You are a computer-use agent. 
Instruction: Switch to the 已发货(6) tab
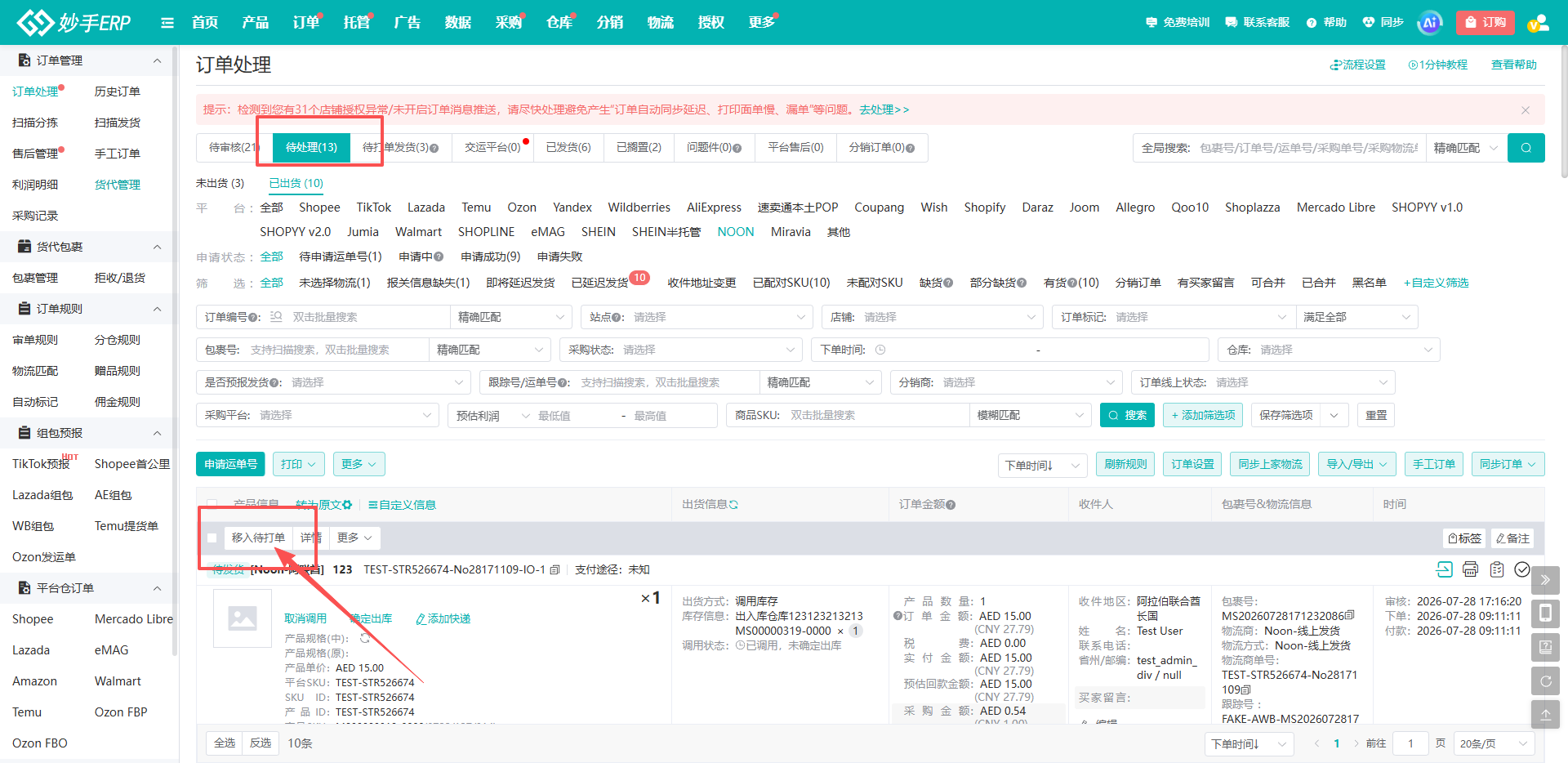click(x=568, y=148)
